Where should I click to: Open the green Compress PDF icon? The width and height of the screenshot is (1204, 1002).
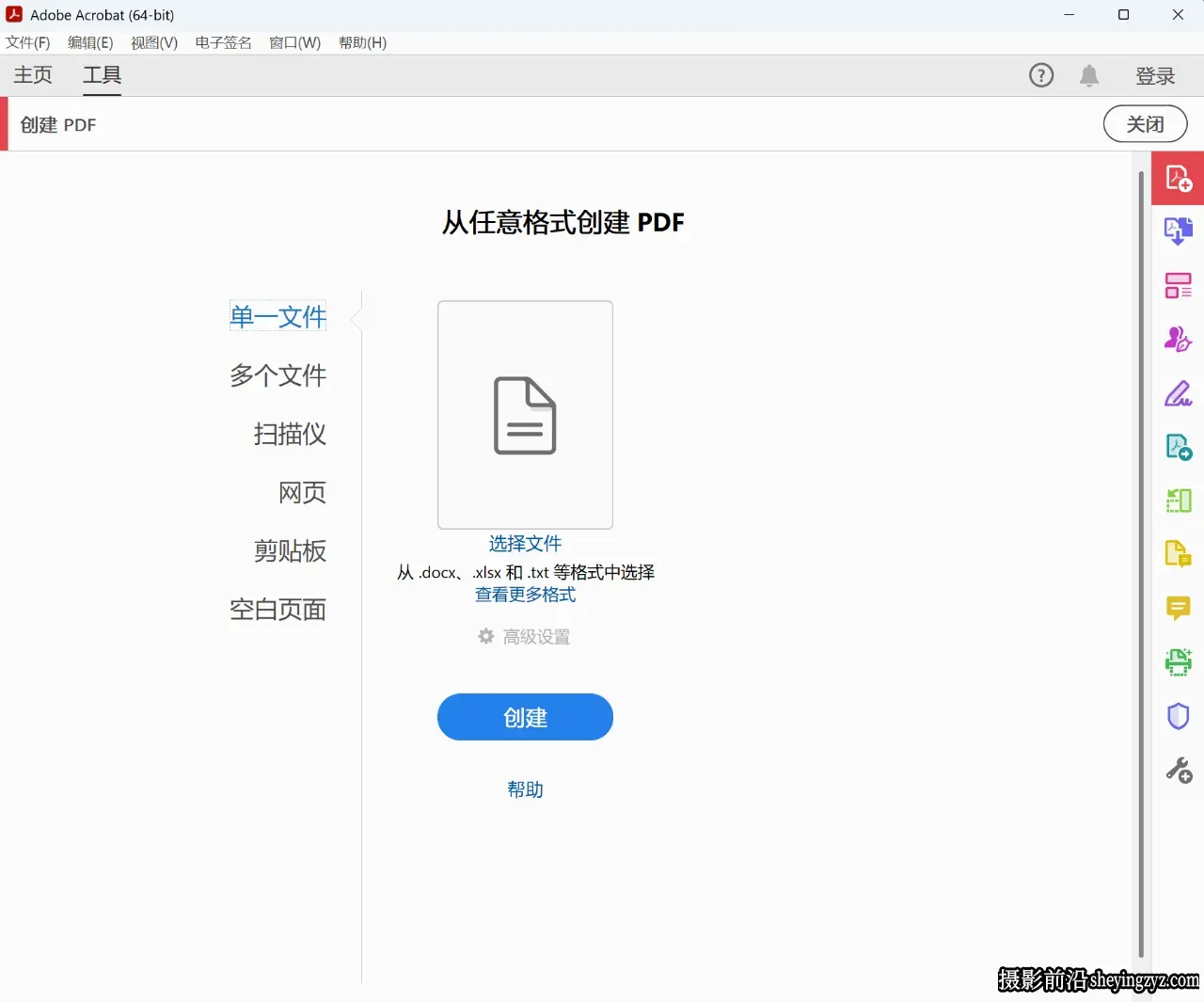tap(1178, 501)
